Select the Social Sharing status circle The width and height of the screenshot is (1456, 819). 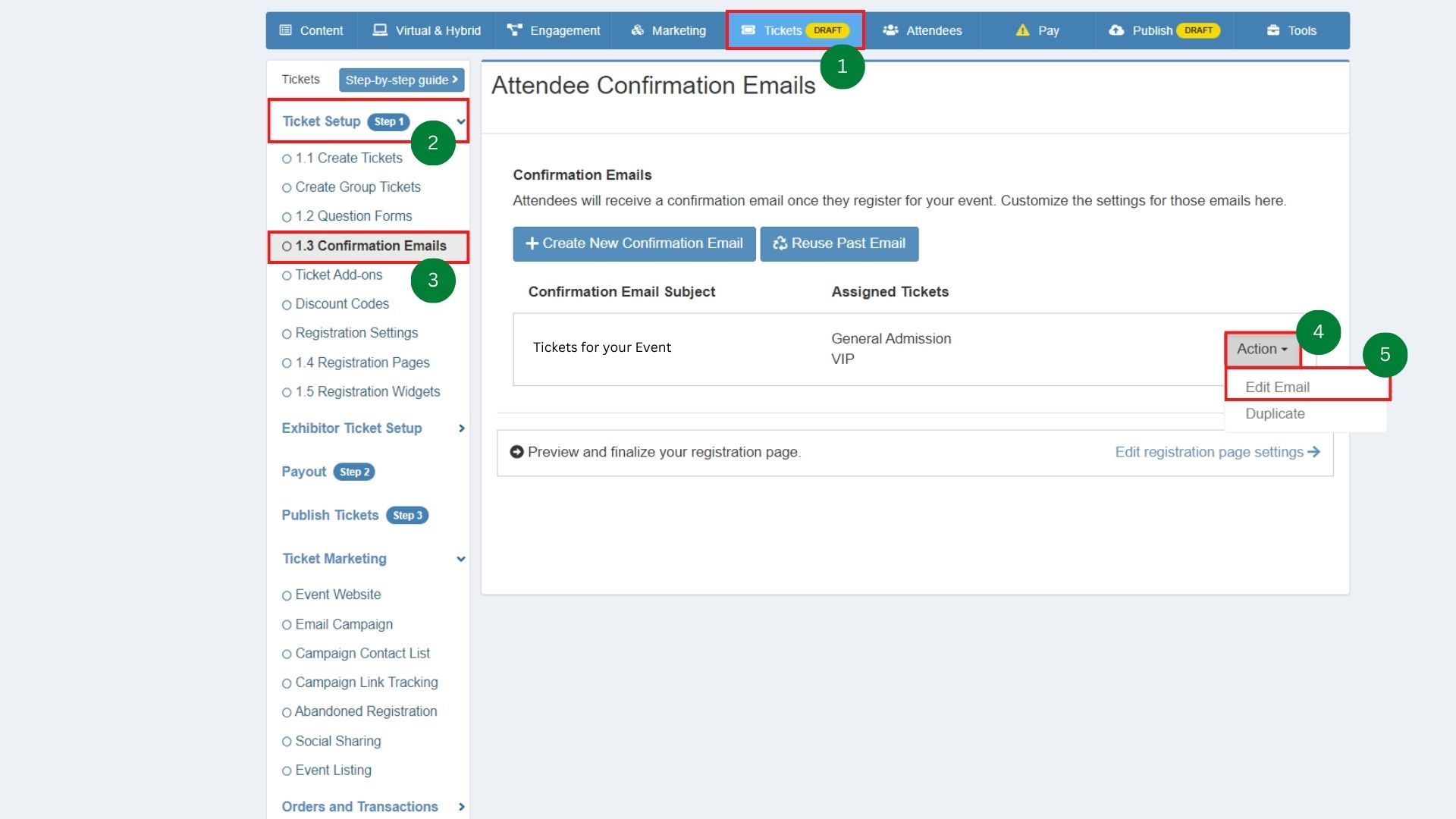tap(287, 741)
